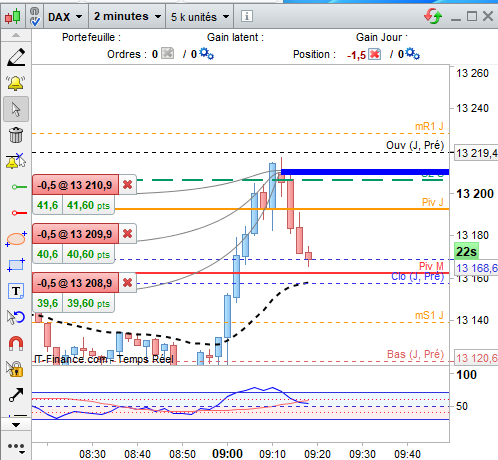This screenshot has width=498, height=460.
Task: Select the text annotation tool
Action: click(16, 291)
